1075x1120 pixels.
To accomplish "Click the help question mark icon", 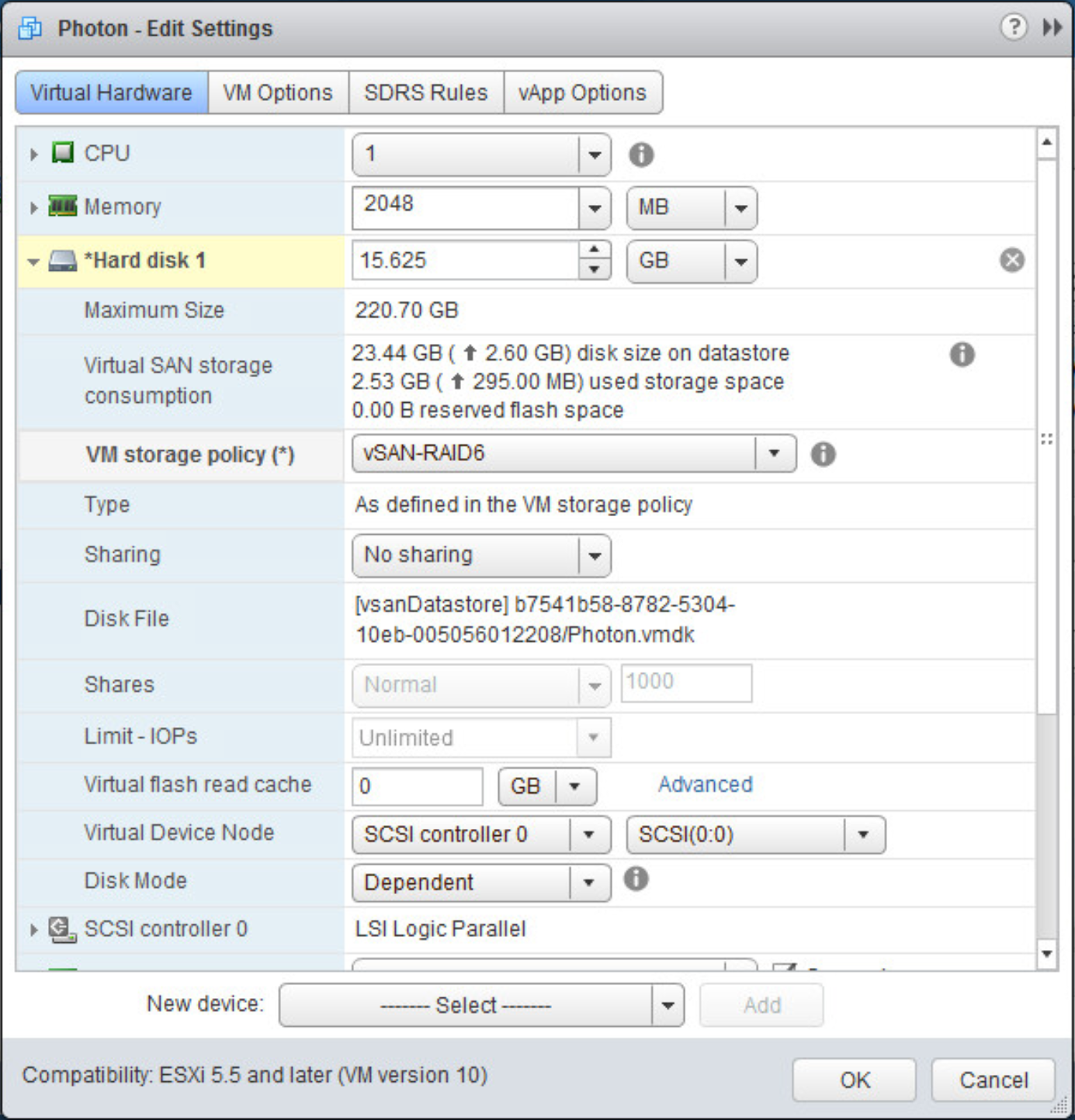I will coord(1013,28).
